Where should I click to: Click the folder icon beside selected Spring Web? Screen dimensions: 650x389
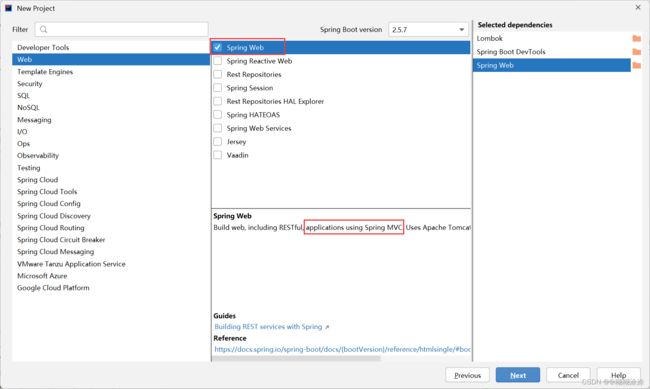(x=636, y=66)
